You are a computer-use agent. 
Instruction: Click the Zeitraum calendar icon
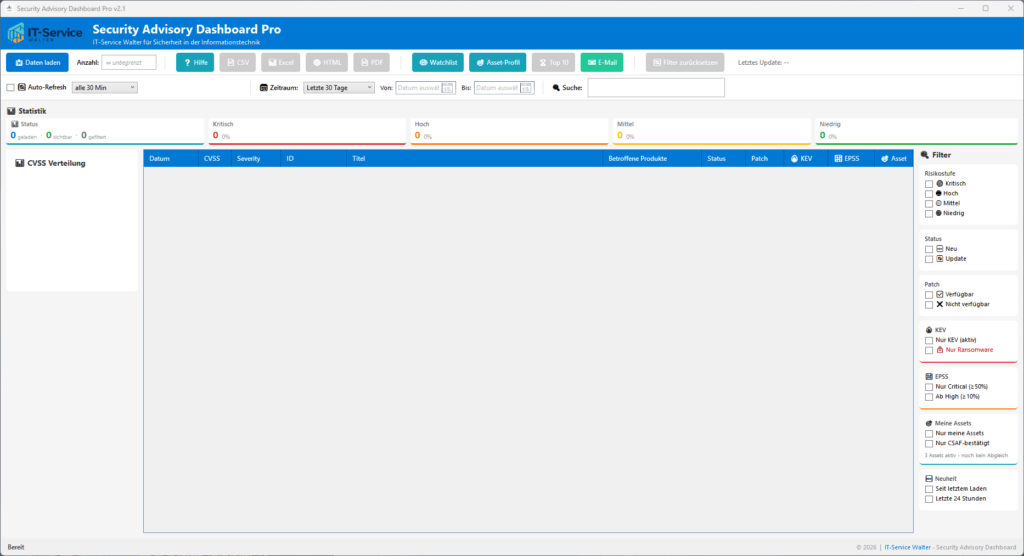[x=264, y=88]
